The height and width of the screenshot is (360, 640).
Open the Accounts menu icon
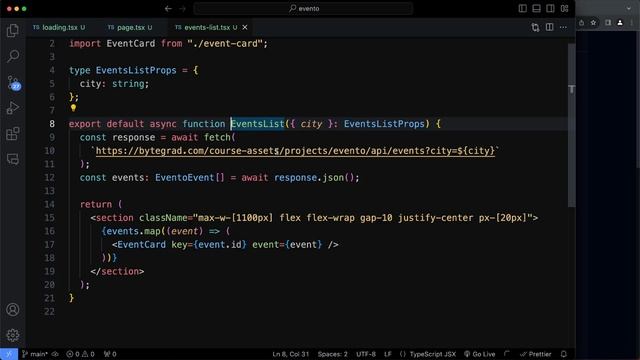[13, 310]
